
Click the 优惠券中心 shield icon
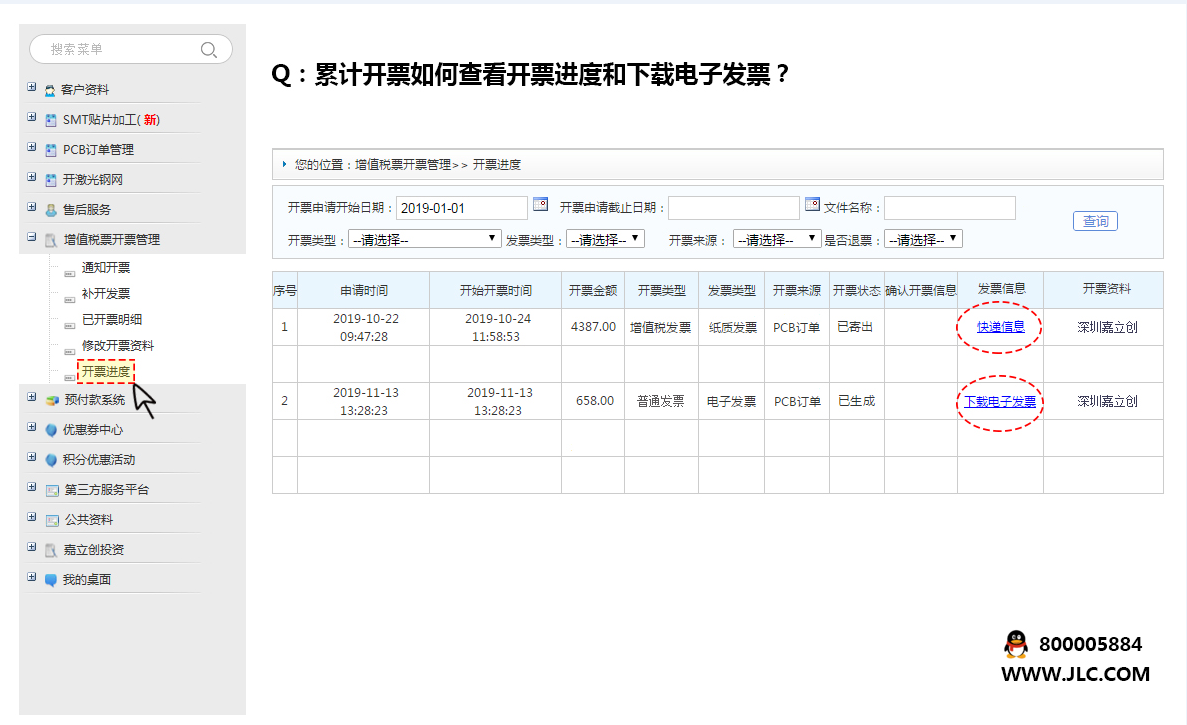coord(51,430)
